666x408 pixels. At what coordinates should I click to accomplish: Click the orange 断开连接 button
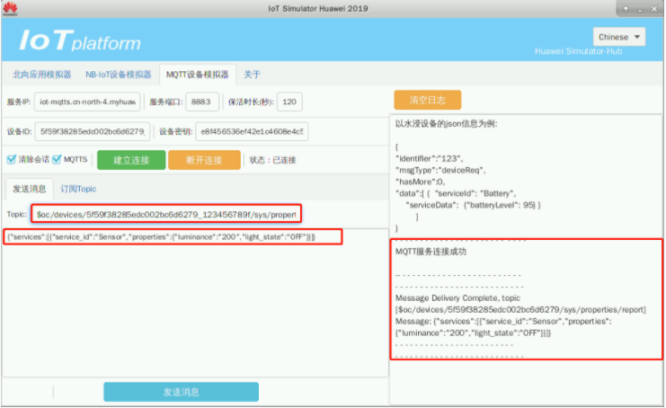pyautogui.click(x=204, y=160)
